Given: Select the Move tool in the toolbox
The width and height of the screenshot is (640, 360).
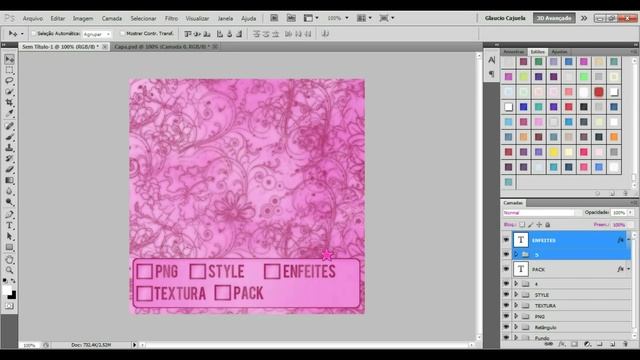Looking at the screenshot, I should (9, 59).
